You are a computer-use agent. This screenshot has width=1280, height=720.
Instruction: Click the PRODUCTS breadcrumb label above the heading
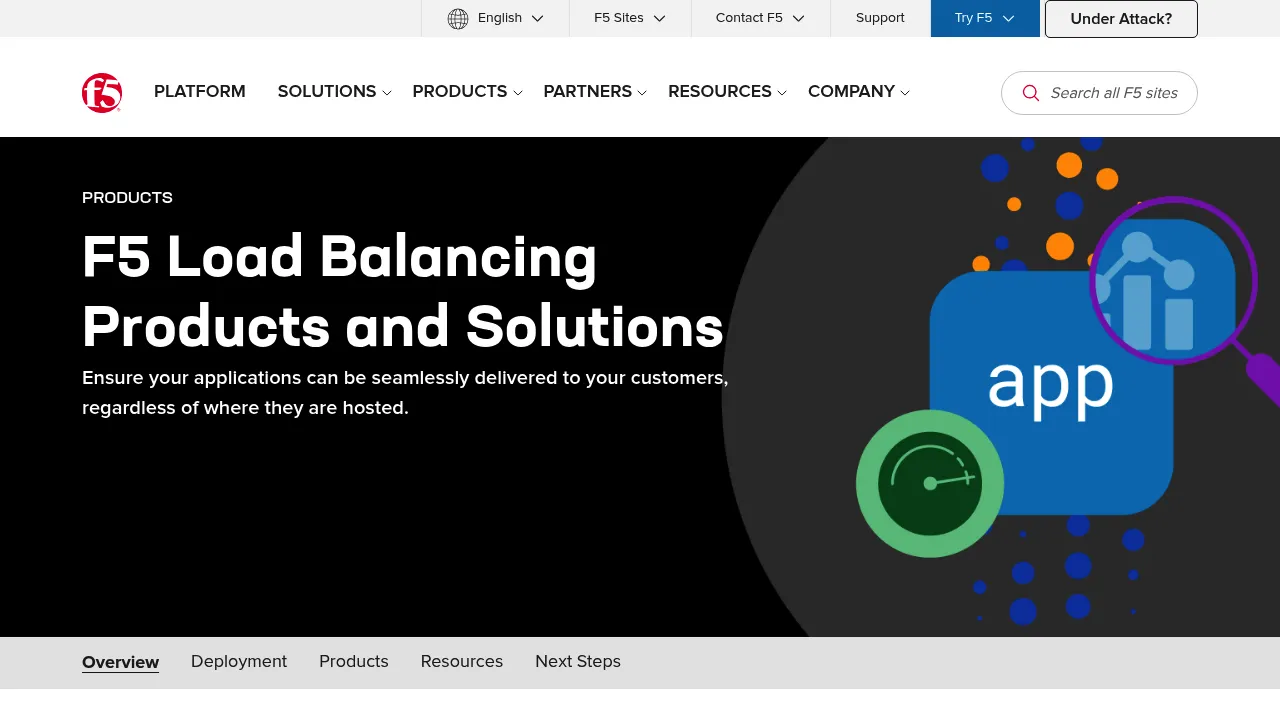[x=127, y=198]
